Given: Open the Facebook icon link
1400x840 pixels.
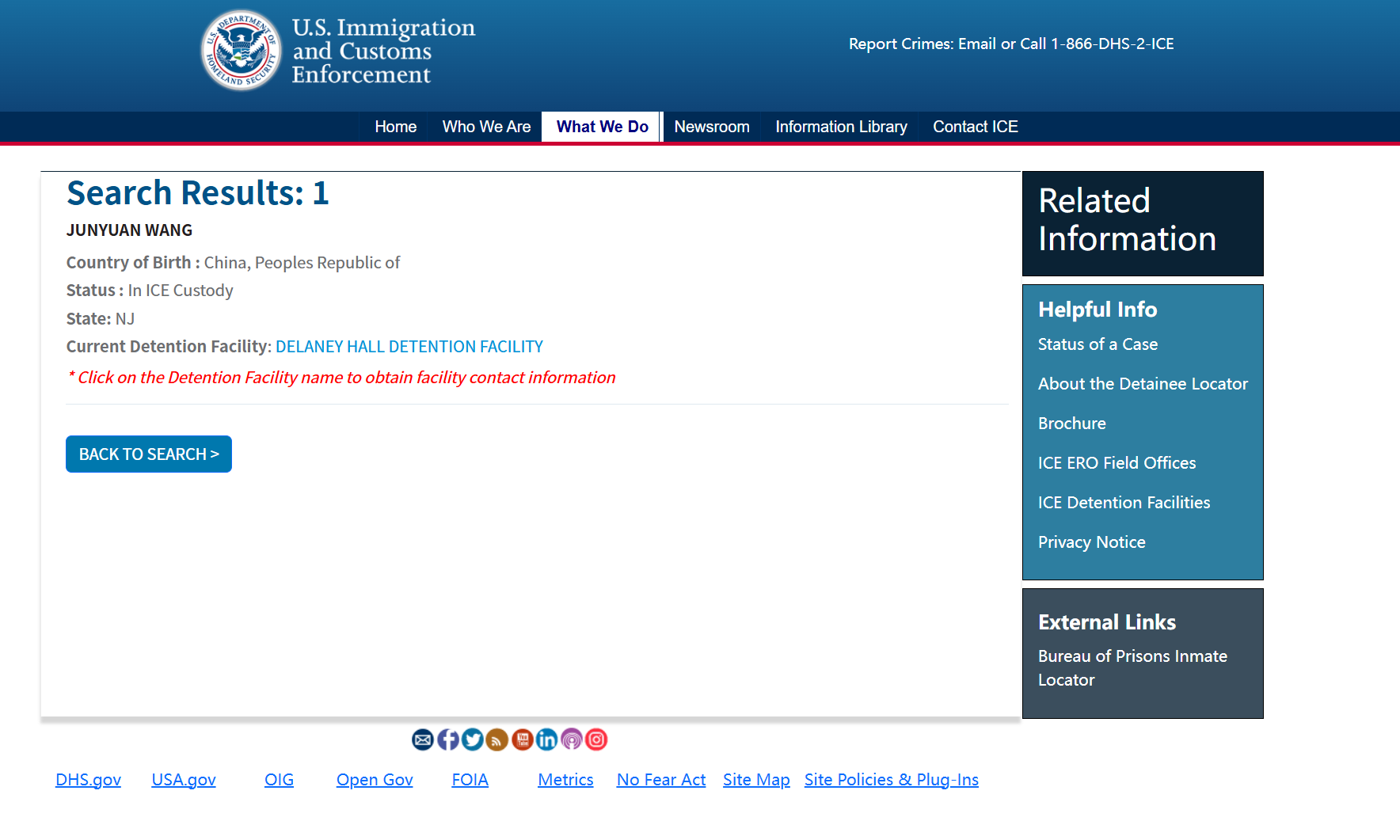Looking at the screenshot, I should pyautogui.click(x=448, y=739).
